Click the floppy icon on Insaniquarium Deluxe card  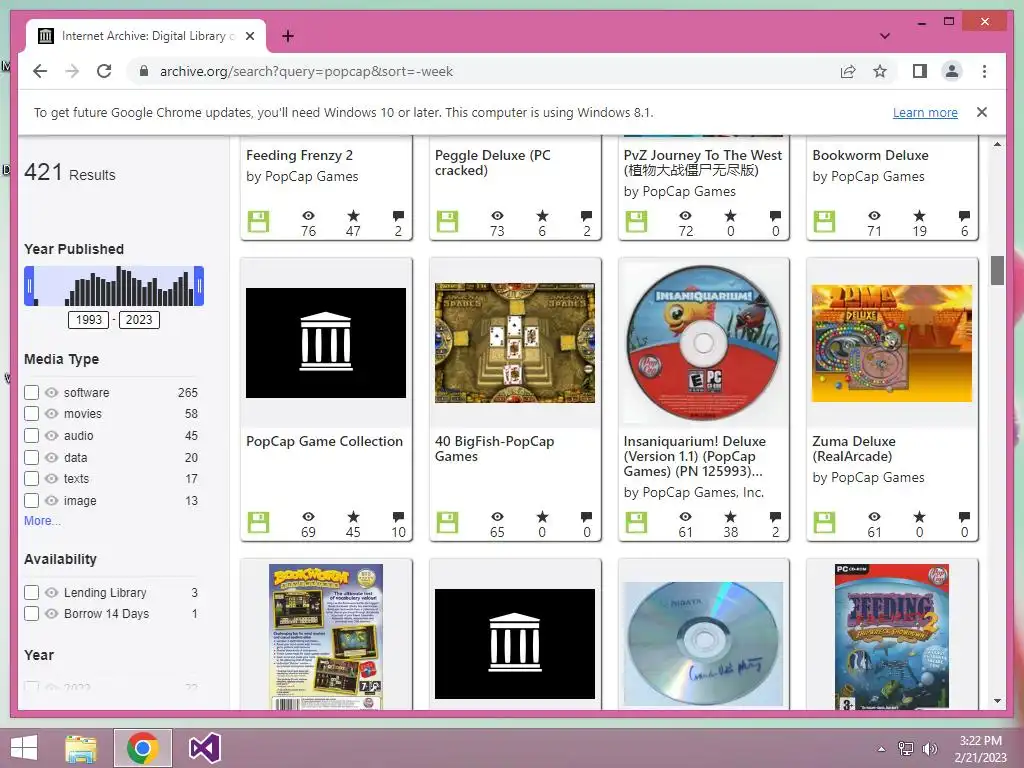pyautogui.click(x=636, y=522)
